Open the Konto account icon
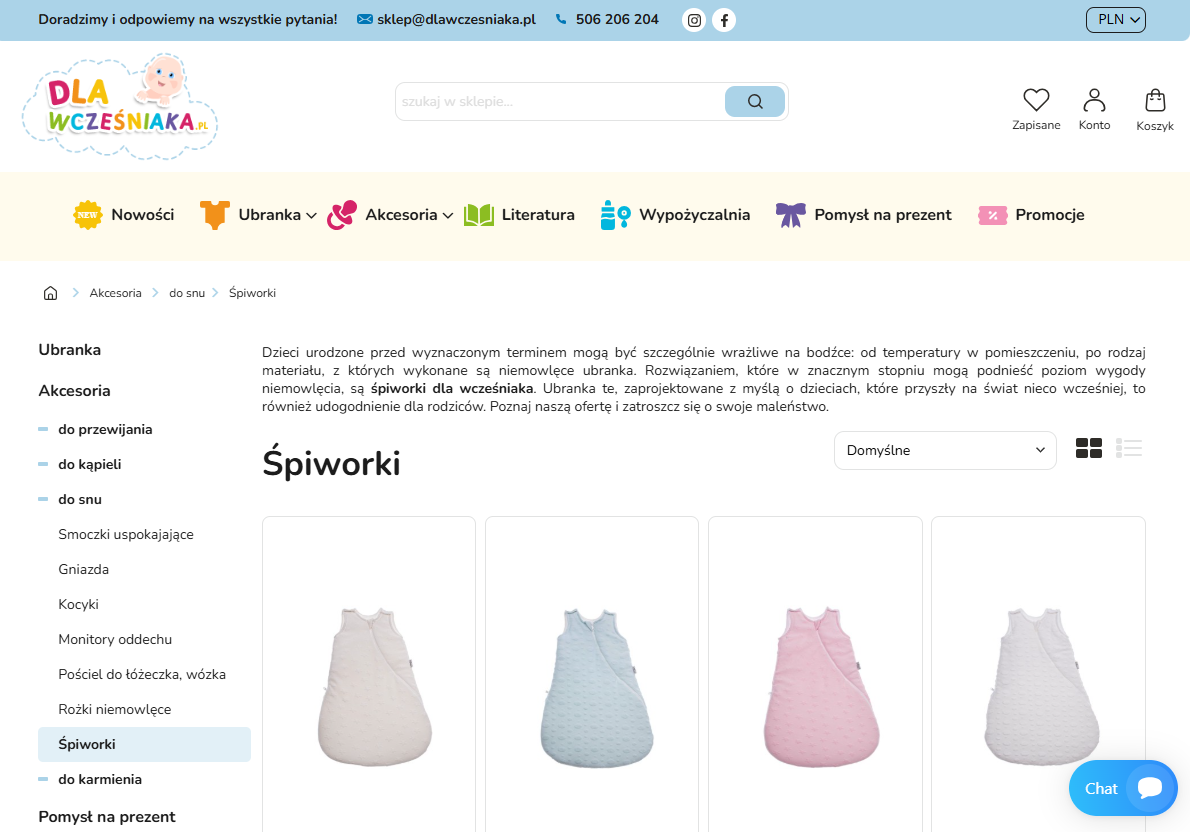This screenshot has width=1190, height=832. click(x=1094, y=100)
